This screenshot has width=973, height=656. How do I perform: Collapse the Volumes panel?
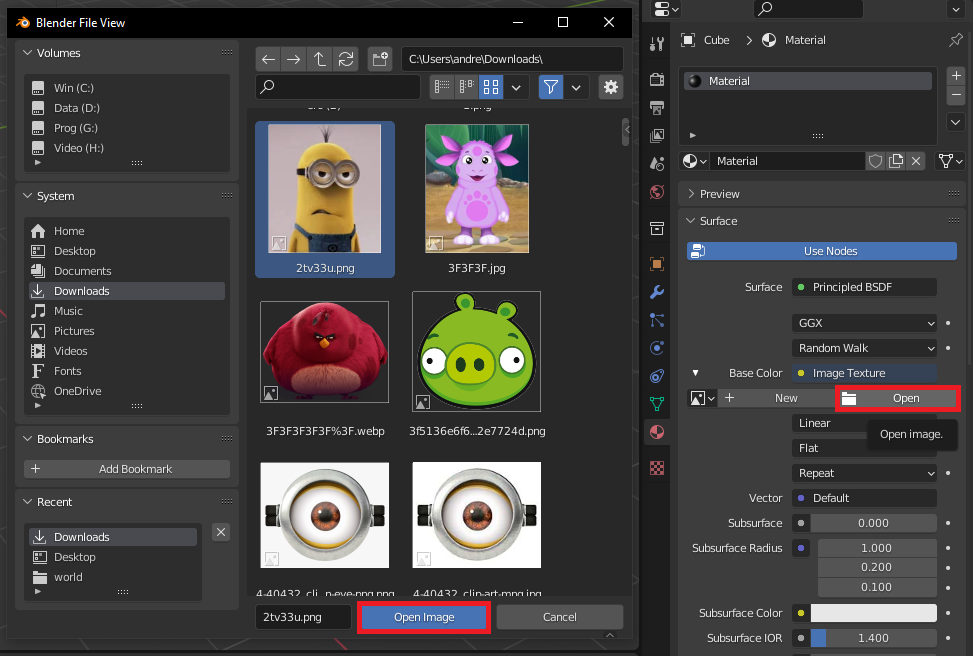click(x=27, y=53)
